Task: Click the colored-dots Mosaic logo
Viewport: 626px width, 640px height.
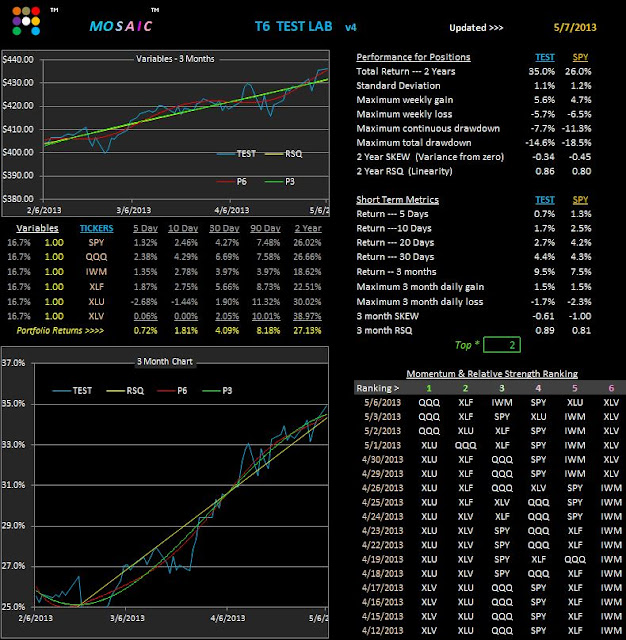Action: click(x=26, y=21)
